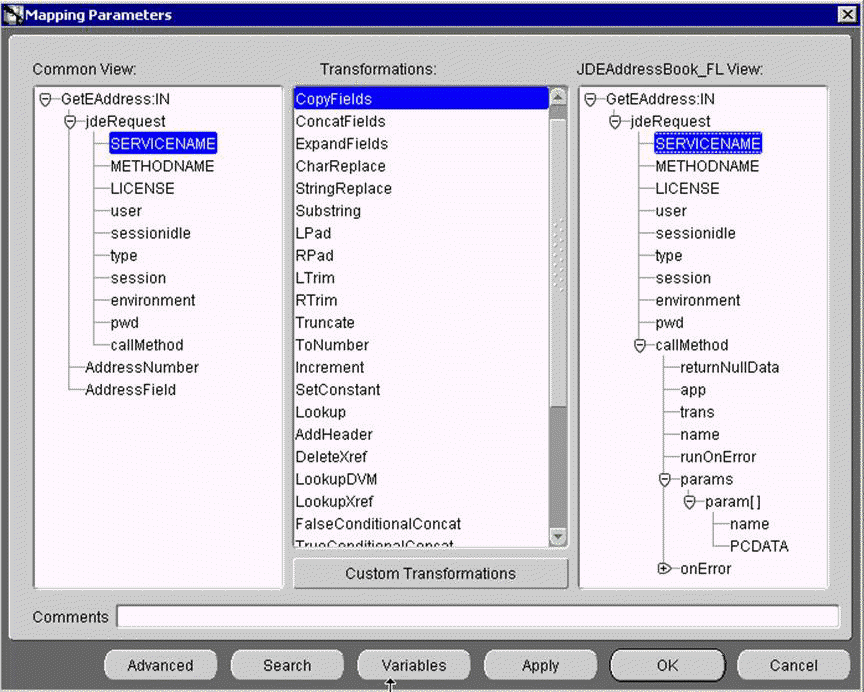Select type in JDEAddressBook_FL View
864x692 pixels.
coord(668,256)
